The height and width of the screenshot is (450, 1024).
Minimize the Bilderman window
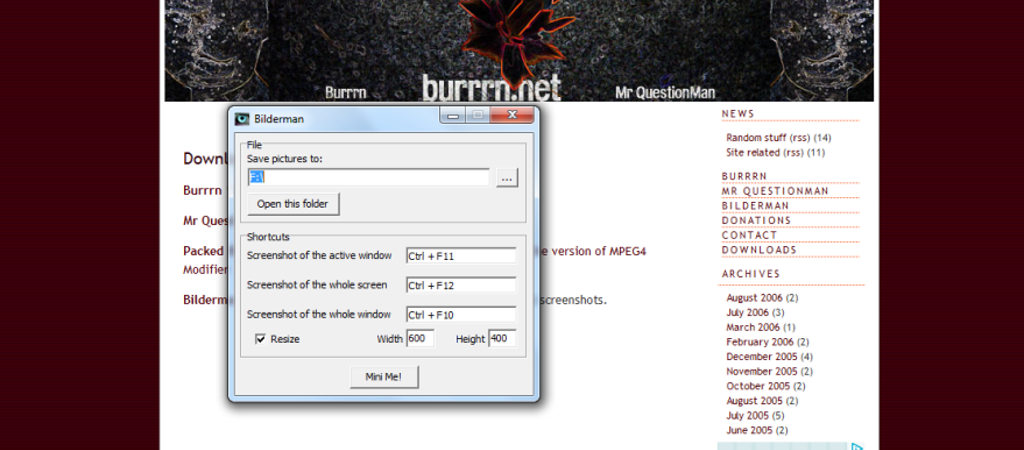click(x=453, y=116)
